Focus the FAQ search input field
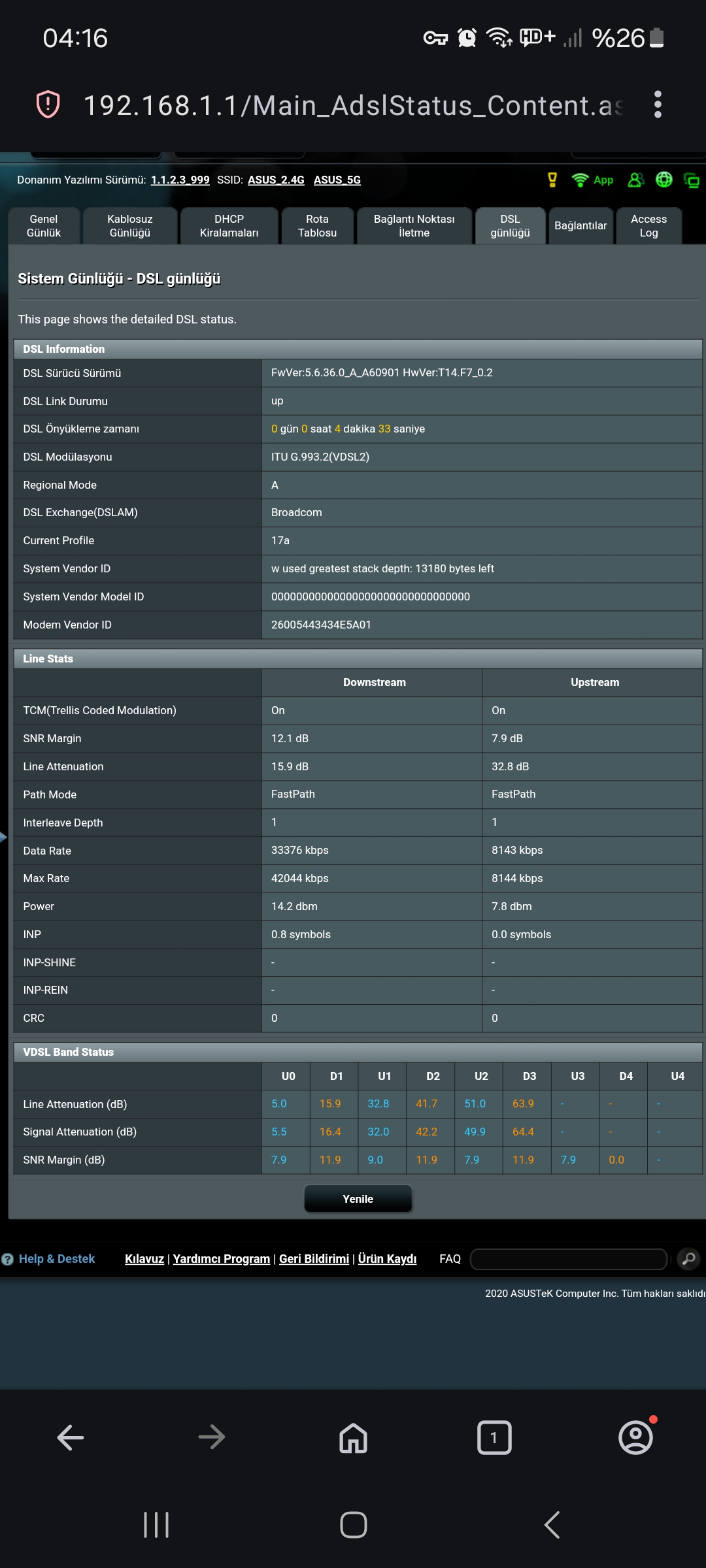Image resolution: width=706 pixels, height=1568 pixels. tap(569, 1259)
